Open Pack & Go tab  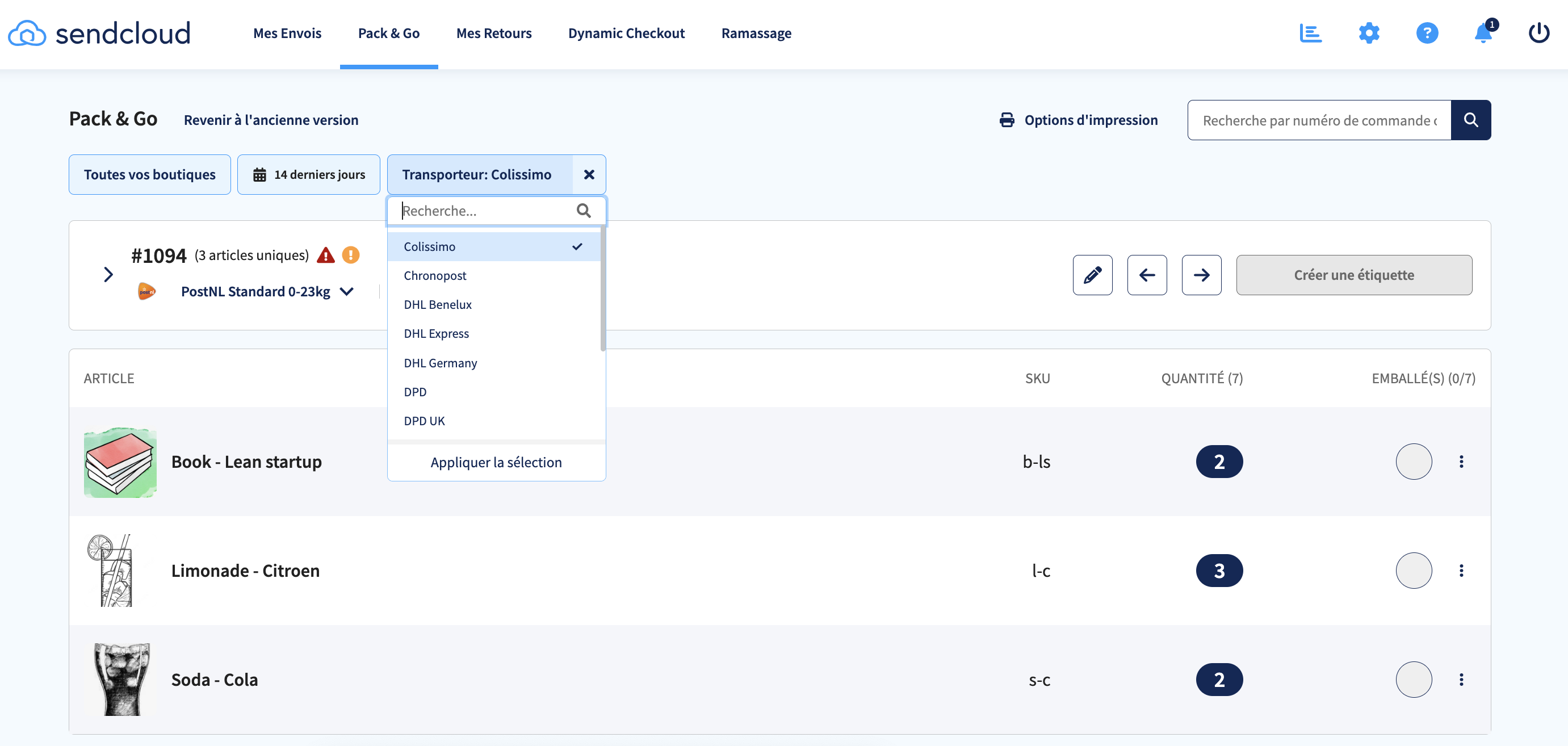389,33
